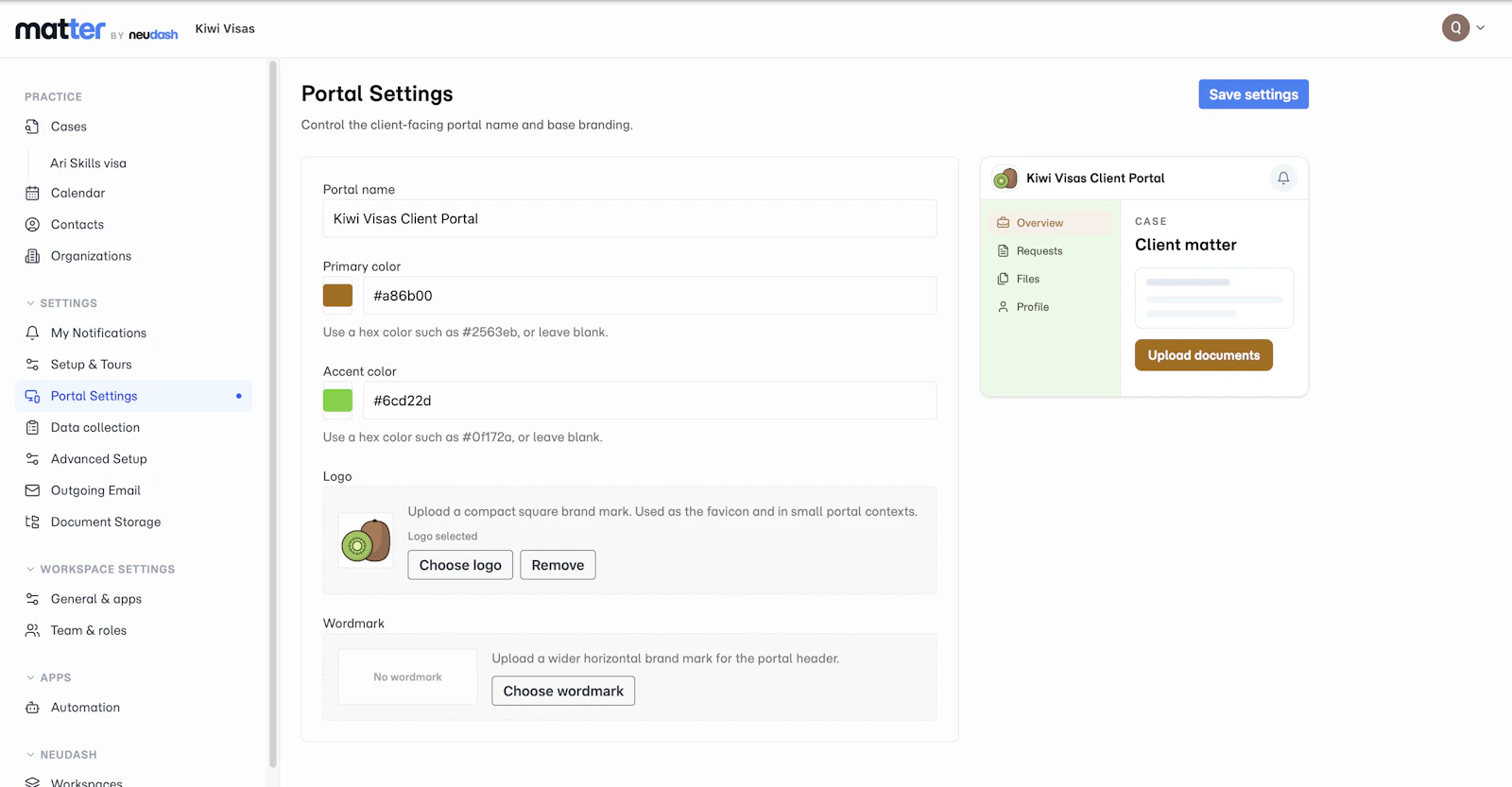Click the Advanced Setup sliders icon
Viewport: 1512px width, 787px height.
[32, 459]
